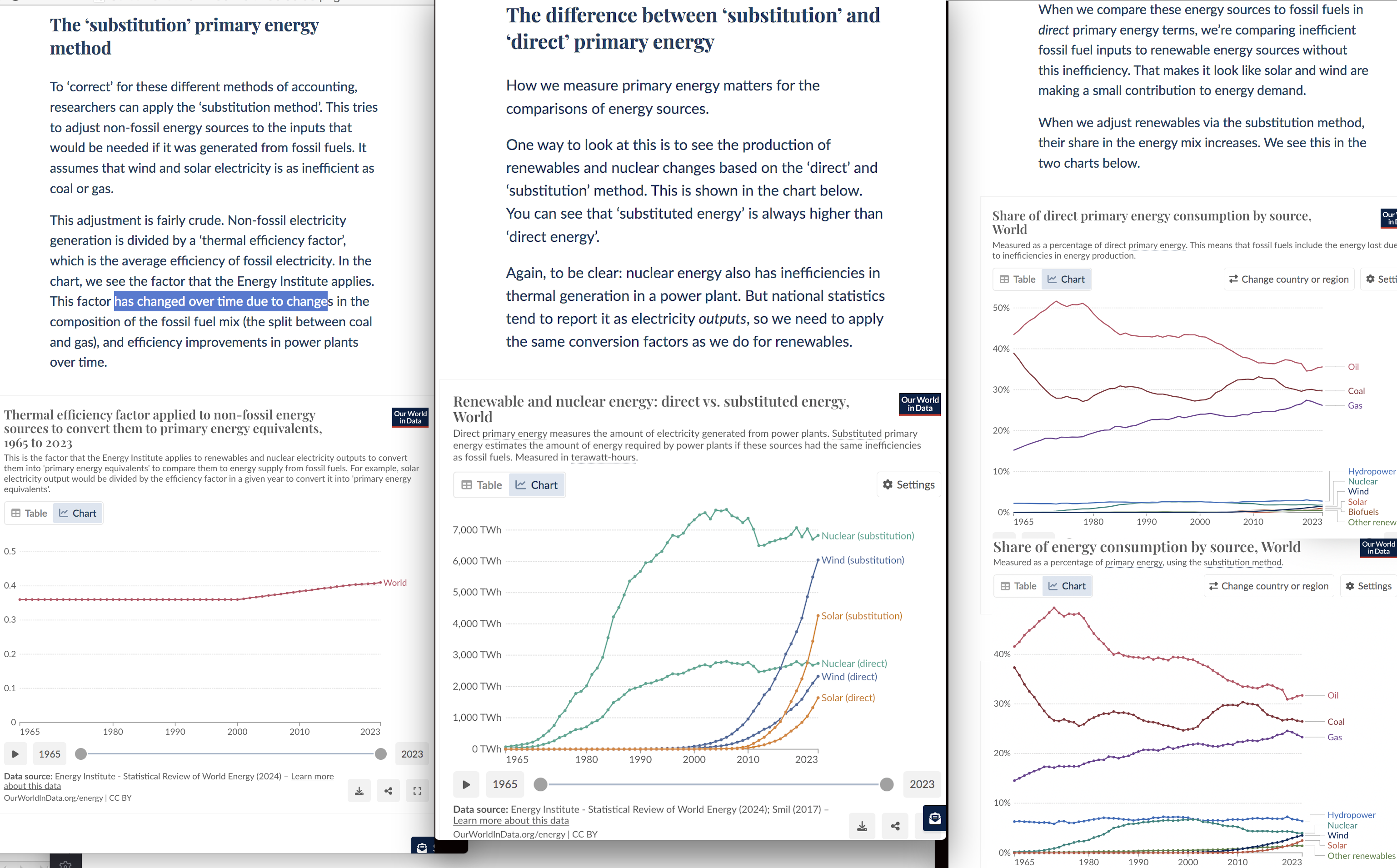Click the Gas label on direct energy share chart
Viewport: 1397px width, 868px height.
click(1355, 405)
